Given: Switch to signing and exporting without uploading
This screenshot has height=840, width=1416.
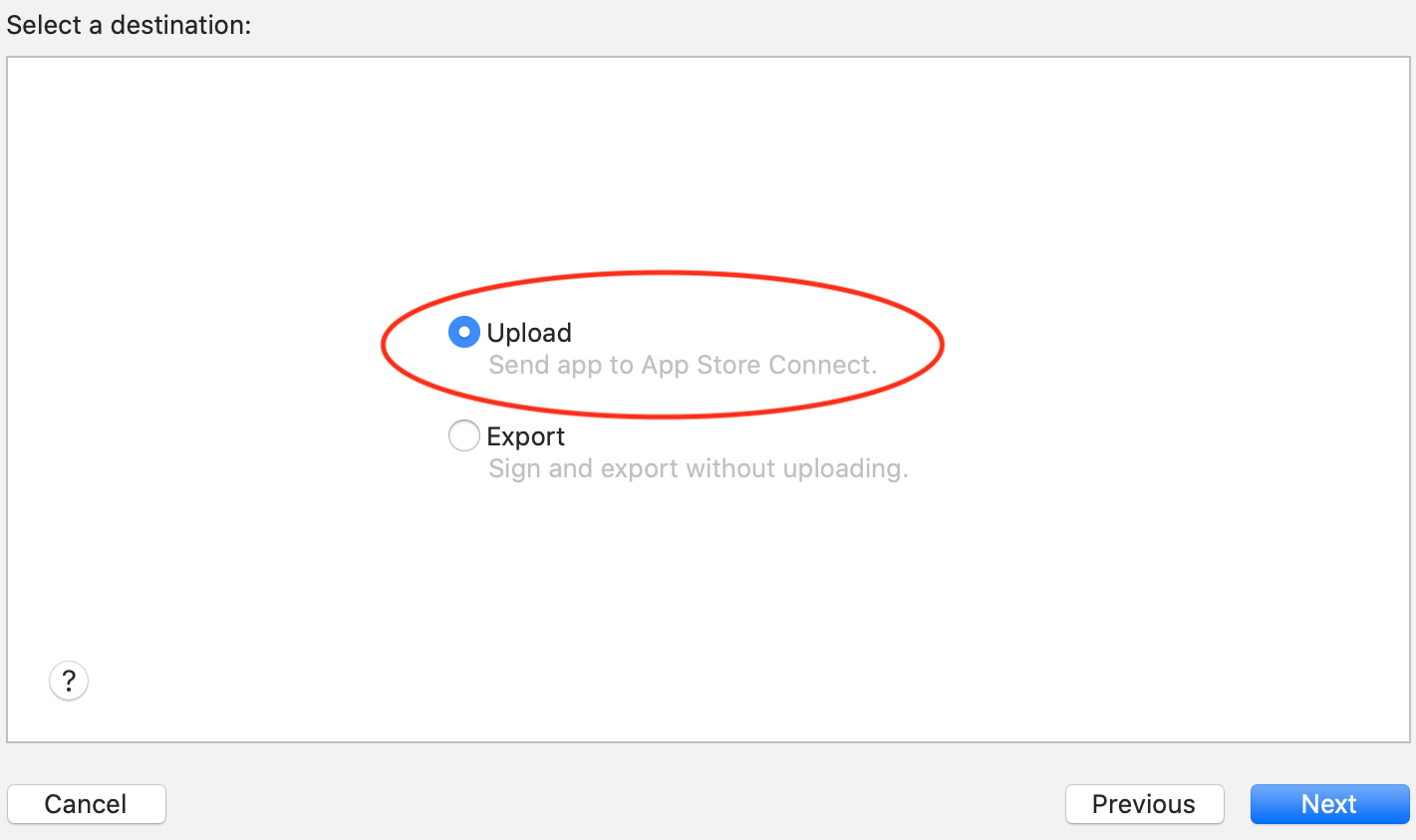Looking at the screenshot, I should pyautogui.click(x=463, y=435).
